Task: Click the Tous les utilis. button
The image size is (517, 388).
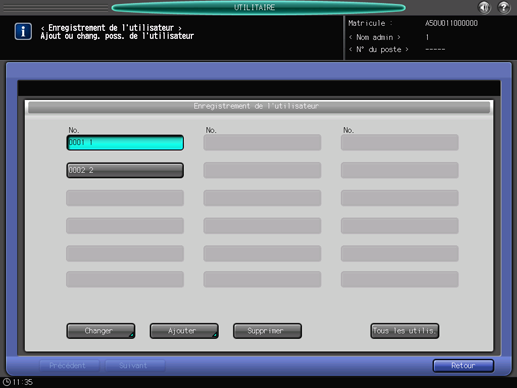Action: pyautogui.click(x=405, y=331)
